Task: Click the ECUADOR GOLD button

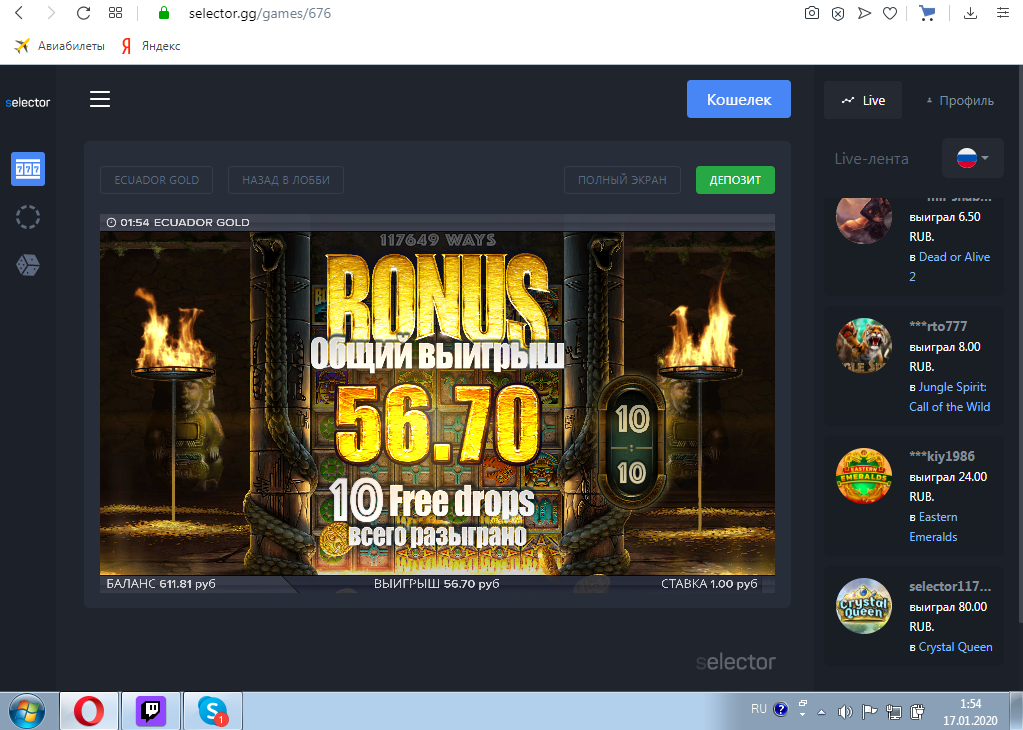Action: 157,180
